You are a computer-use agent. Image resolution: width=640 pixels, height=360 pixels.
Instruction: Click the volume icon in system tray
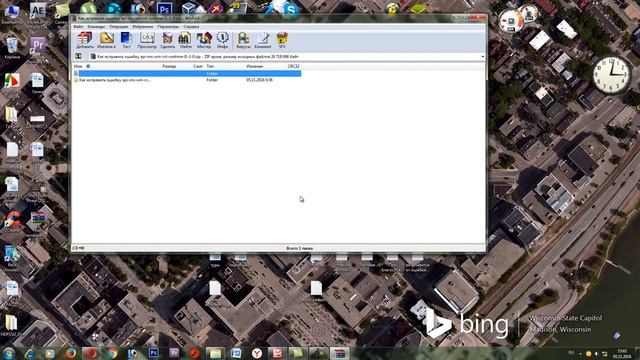click(x=596, y=353)
